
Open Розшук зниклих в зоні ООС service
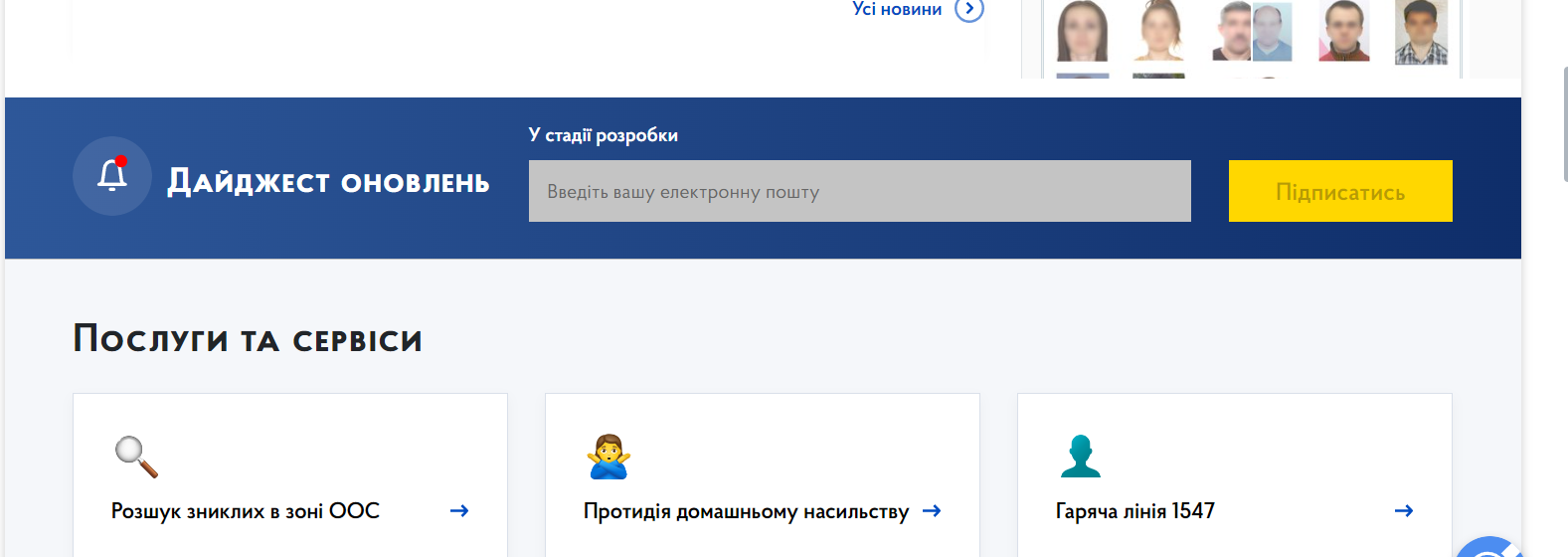pyautogui.click(x=246, y=511)
